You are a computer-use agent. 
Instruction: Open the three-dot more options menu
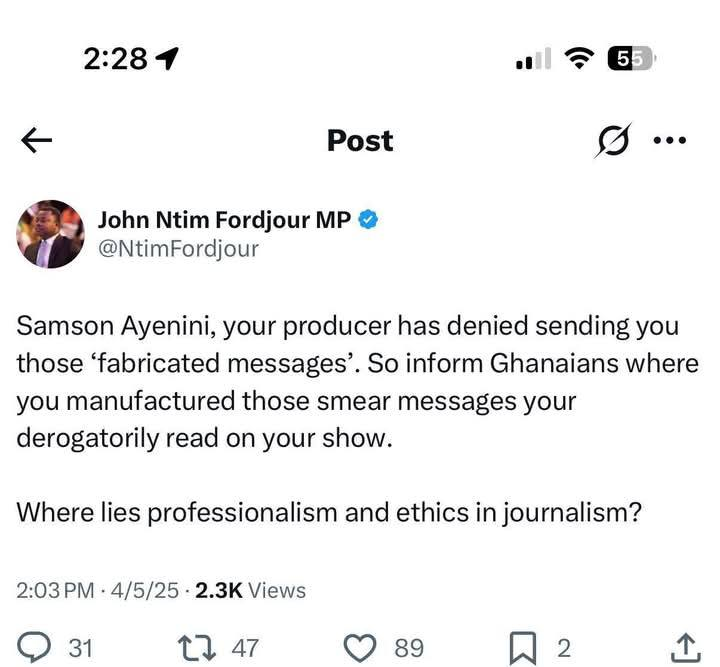coord(669,141)
